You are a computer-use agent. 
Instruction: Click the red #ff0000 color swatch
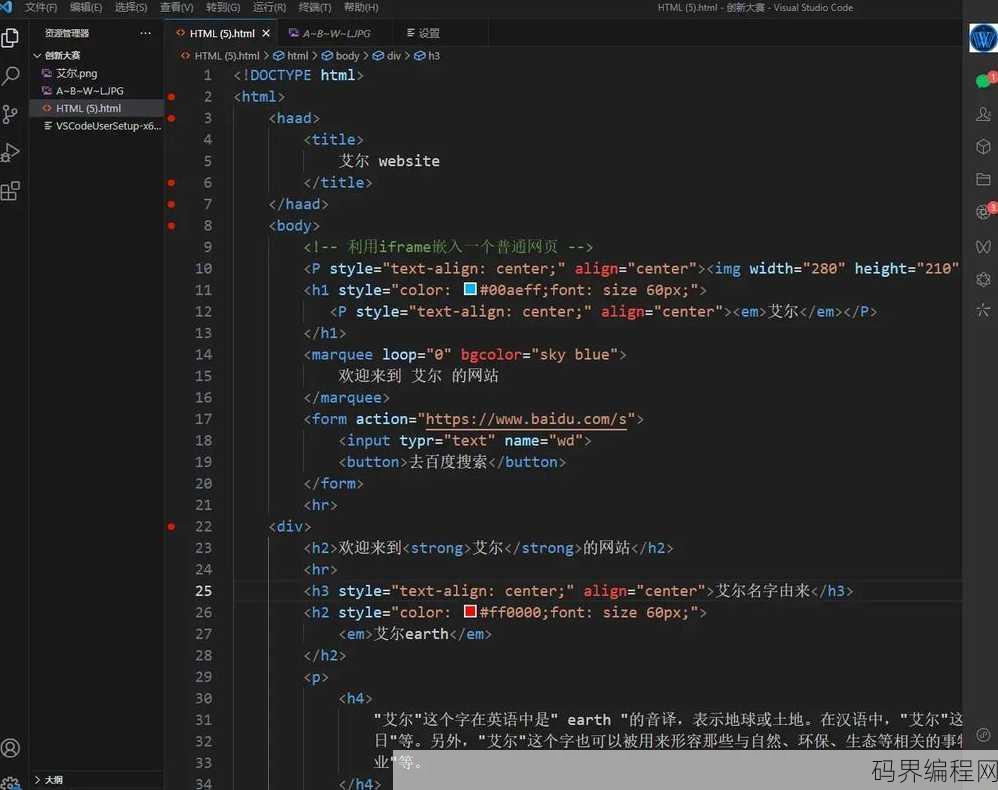(470, 611)
